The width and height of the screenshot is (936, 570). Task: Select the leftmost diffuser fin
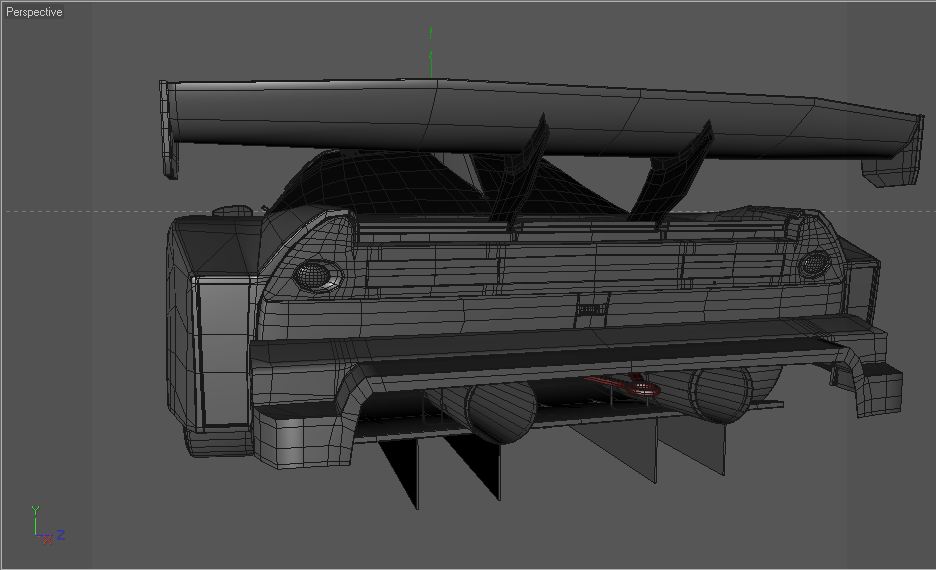coord(399,474)
